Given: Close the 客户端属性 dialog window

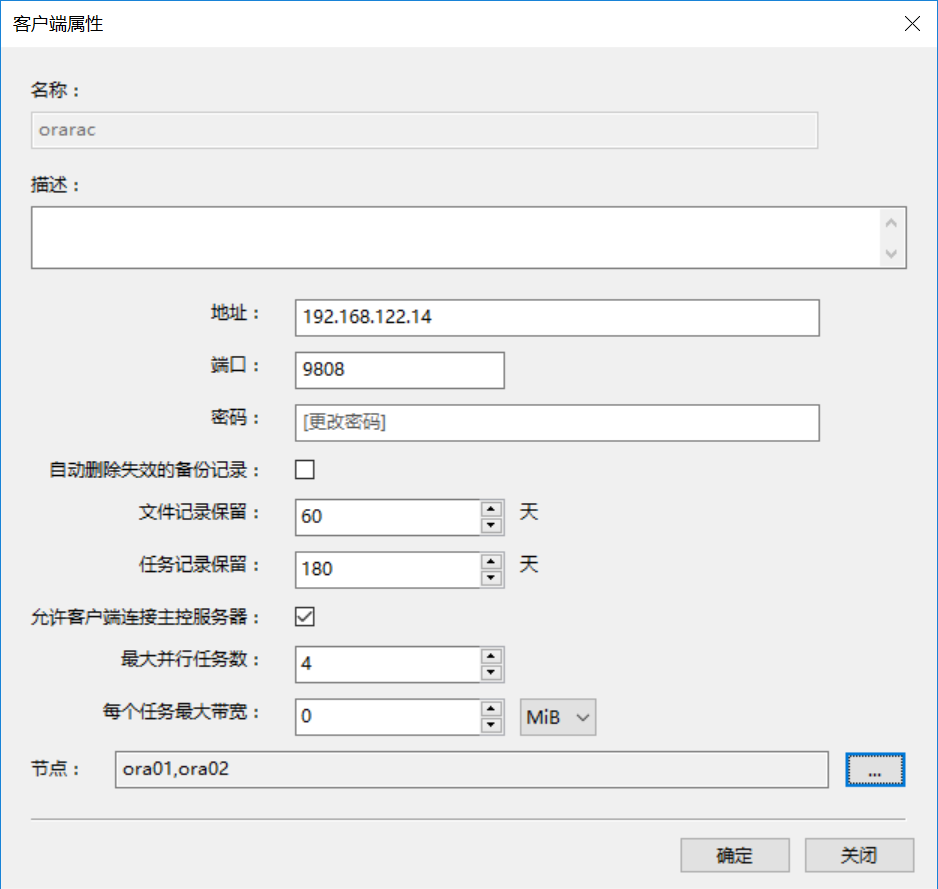Looking at the screenshot, I should click(x=912, y=24).
